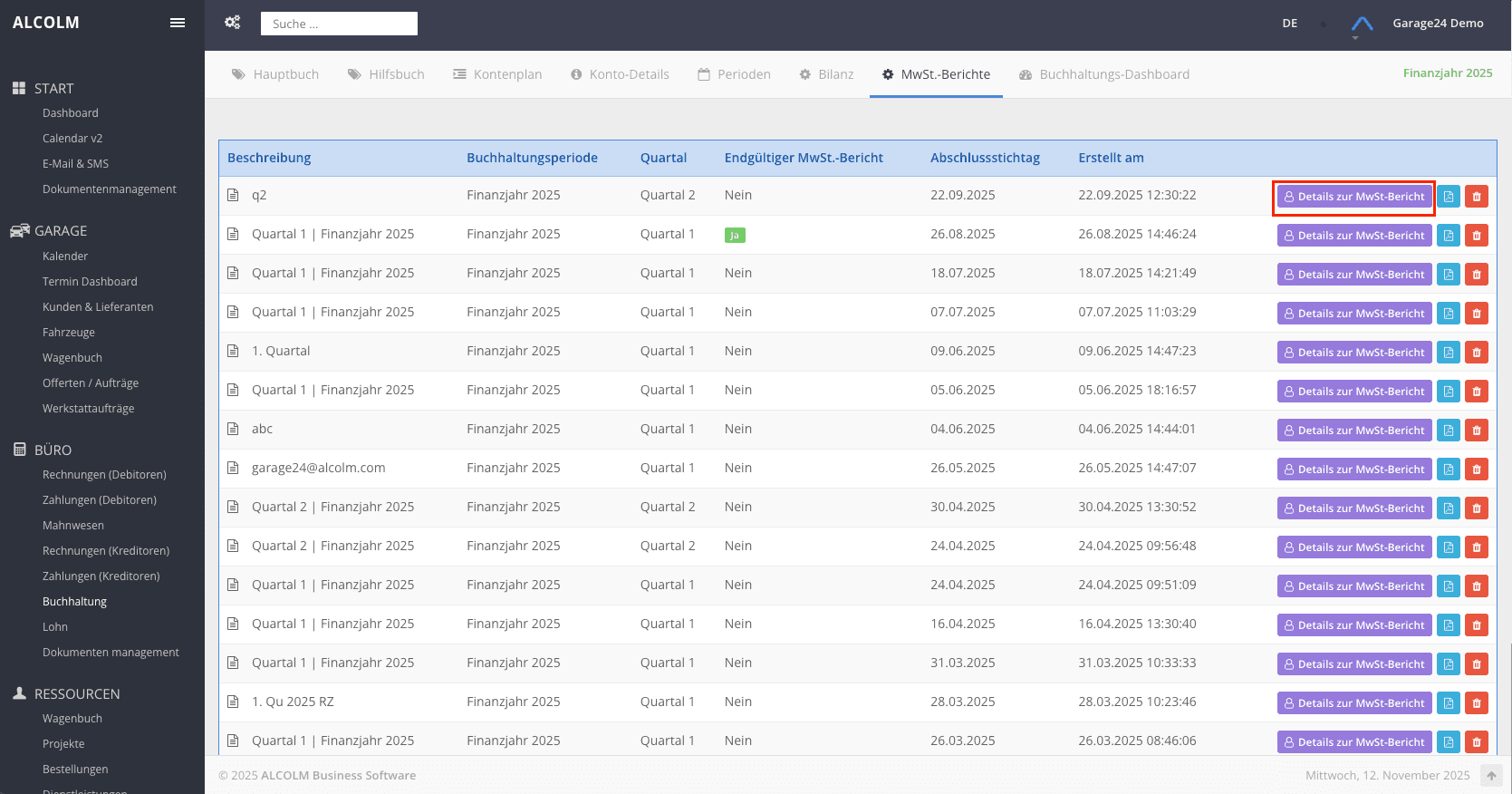
Task: Focus the Suche search field
Action: (x=339, y=24)
